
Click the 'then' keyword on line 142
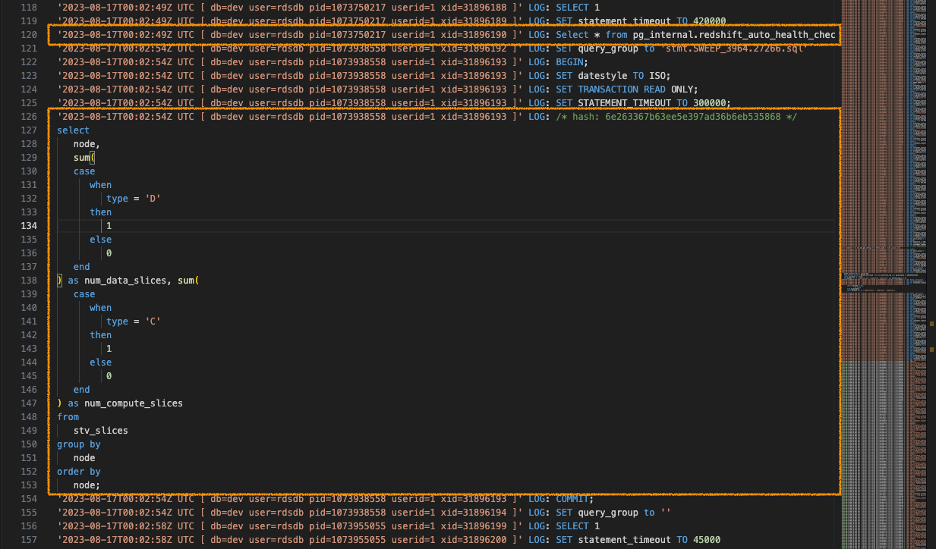pos(100,335)
